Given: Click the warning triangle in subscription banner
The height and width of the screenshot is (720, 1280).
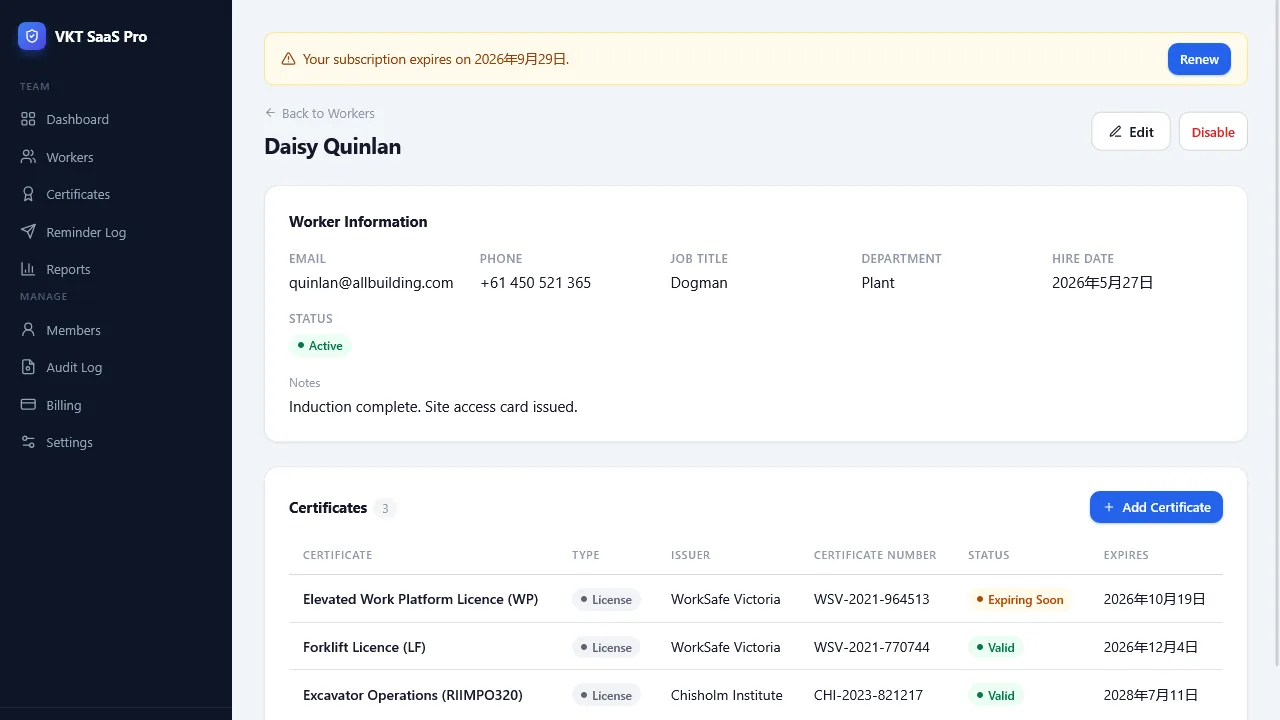Looking at the screenshot, I should (288, 59).
